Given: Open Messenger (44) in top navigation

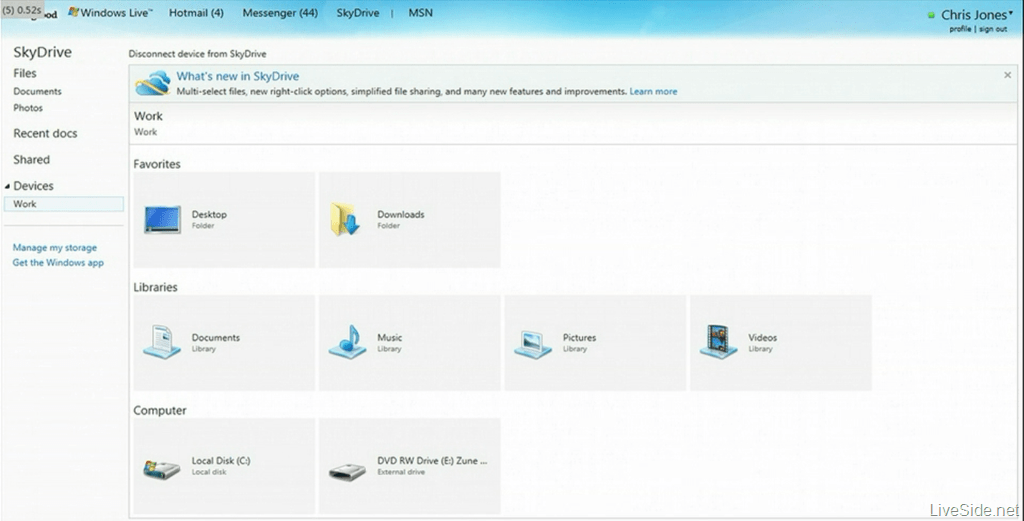Looking at the screenshot, I should pyautogui.click(x=280, y=12).
